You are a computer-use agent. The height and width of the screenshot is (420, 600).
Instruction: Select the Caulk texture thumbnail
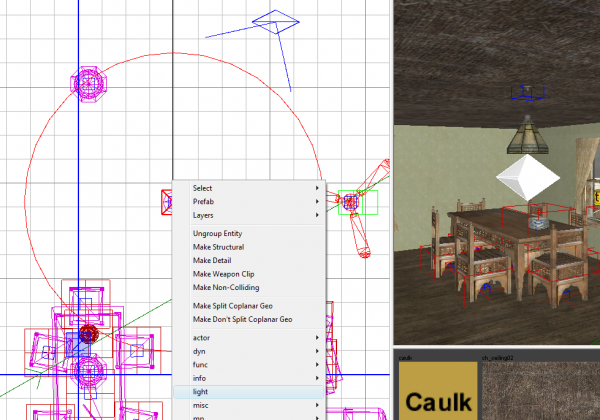click(438, 391)
